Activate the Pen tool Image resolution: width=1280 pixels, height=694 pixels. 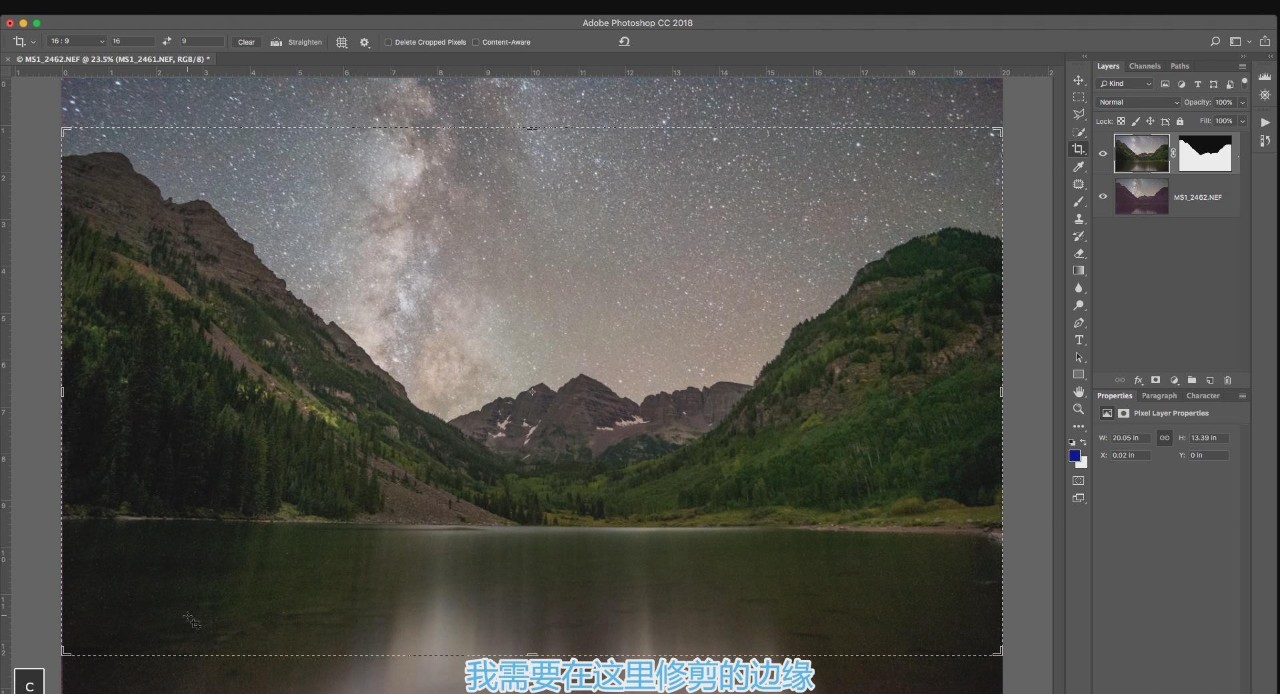click(1078, 323)
